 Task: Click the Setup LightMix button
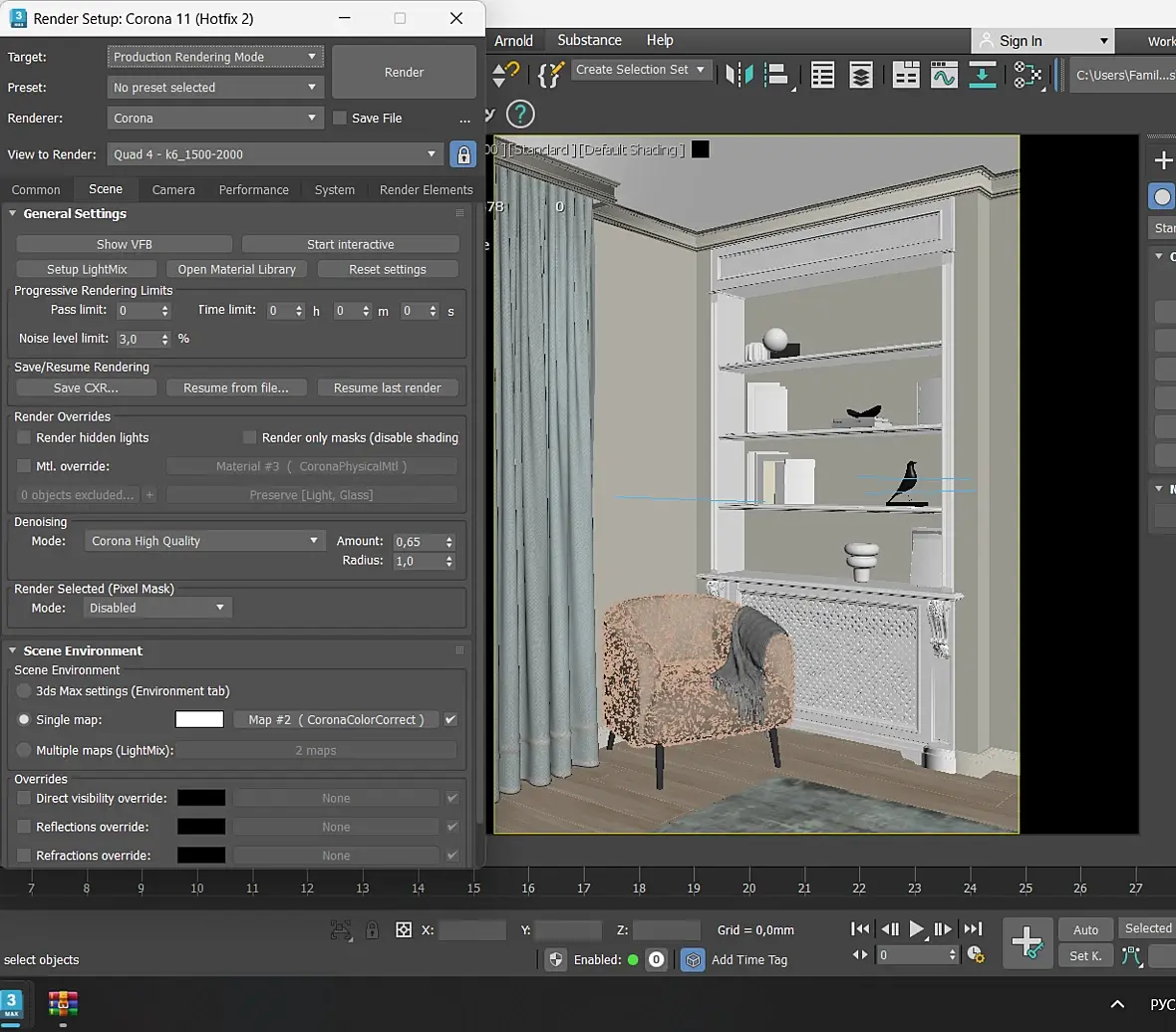point(87,269)
